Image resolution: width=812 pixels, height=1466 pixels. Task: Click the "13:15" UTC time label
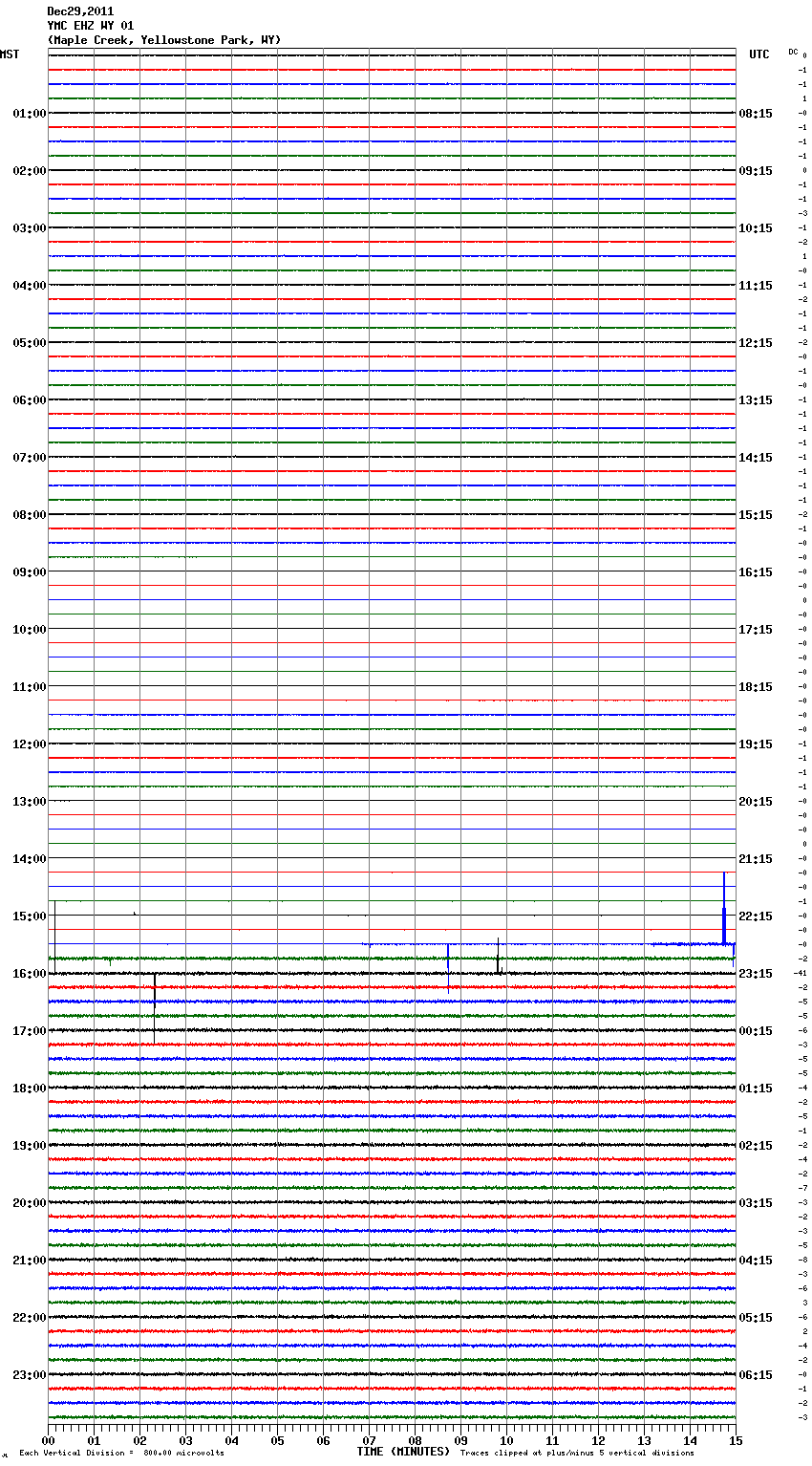coord(756,400)
